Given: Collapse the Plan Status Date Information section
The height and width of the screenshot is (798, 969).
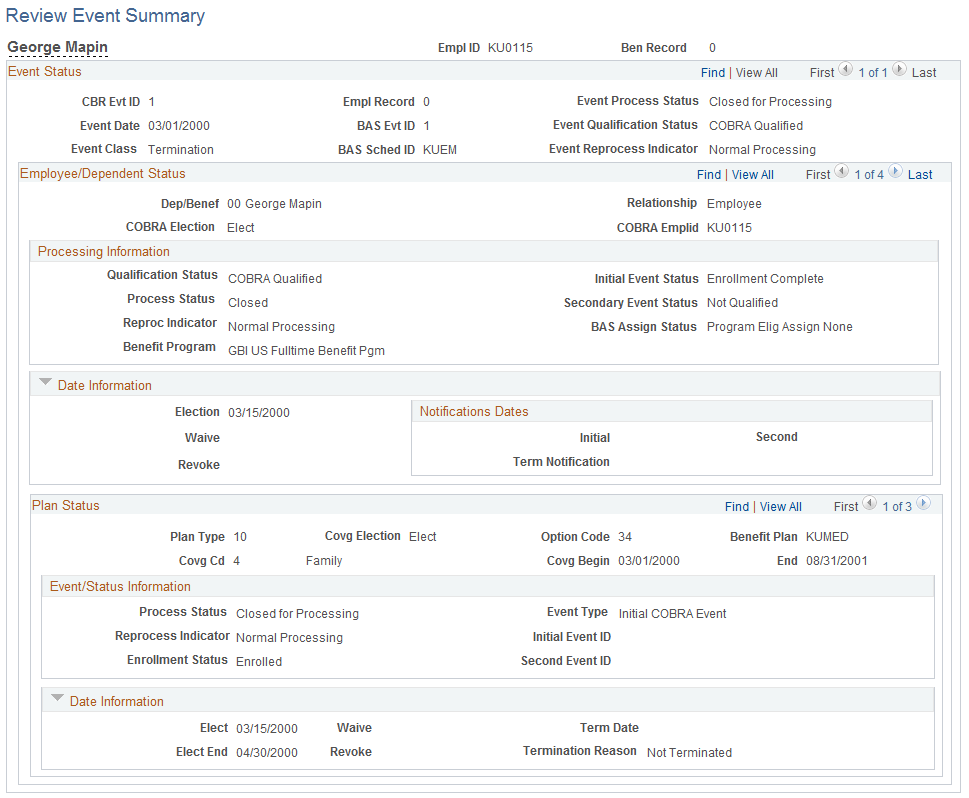Looking at the screenshot, I should (x=57, y=698).
